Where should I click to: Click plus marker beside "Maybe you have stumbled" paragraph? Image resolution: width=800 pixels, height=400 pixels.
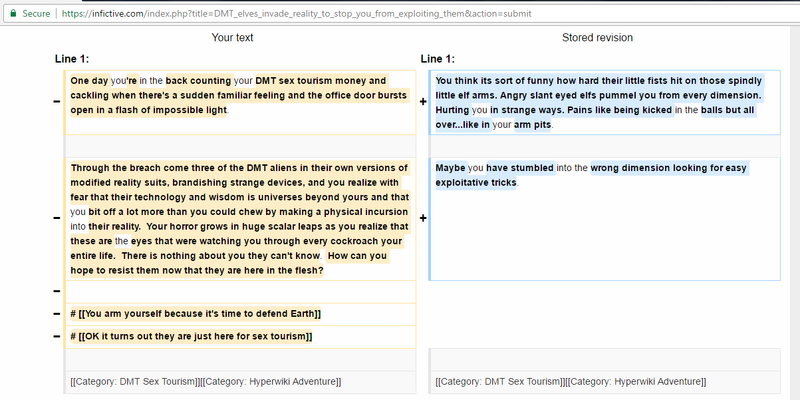click(423, 218)
